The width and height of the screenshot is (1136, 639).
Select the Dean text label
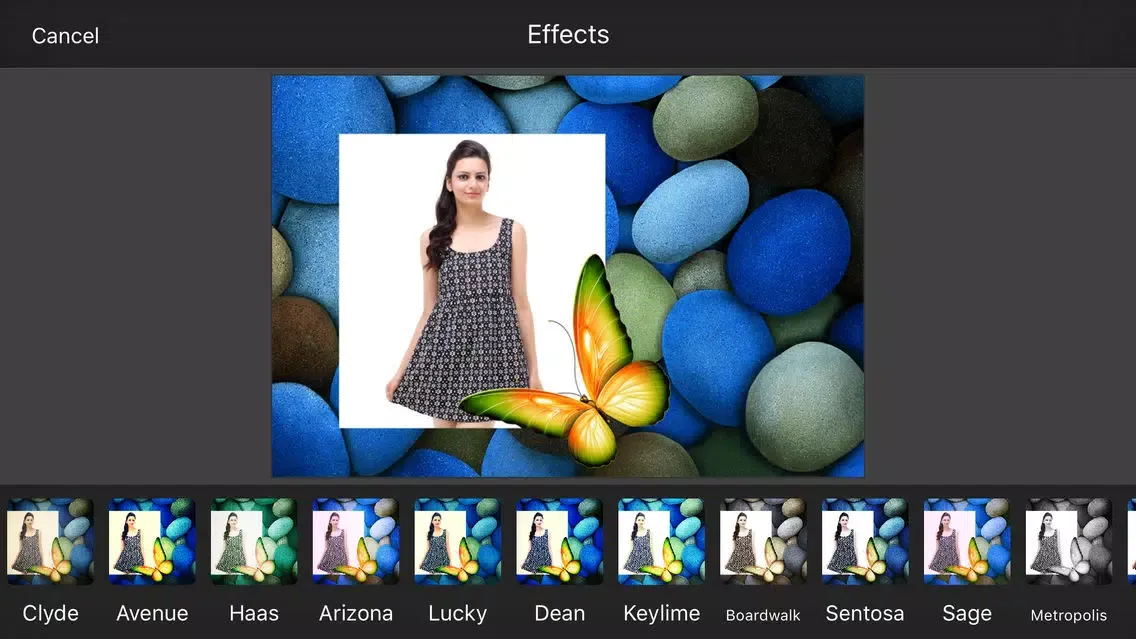[x=559, y=614]
